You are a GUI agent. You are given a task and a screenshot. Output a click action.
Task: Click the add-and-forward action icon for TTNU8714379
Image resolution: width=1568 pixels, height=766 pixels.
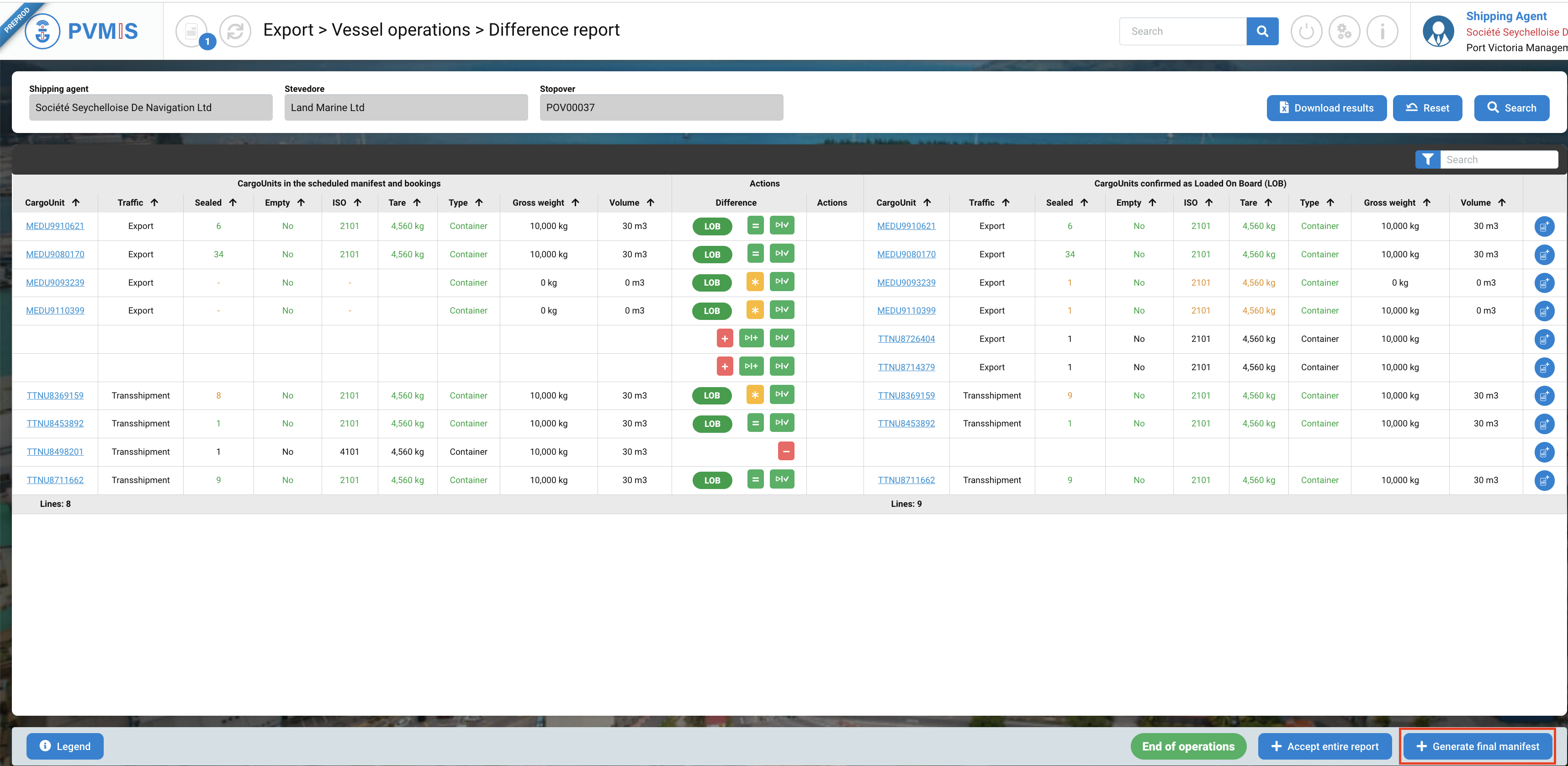[x=751, y=367]
